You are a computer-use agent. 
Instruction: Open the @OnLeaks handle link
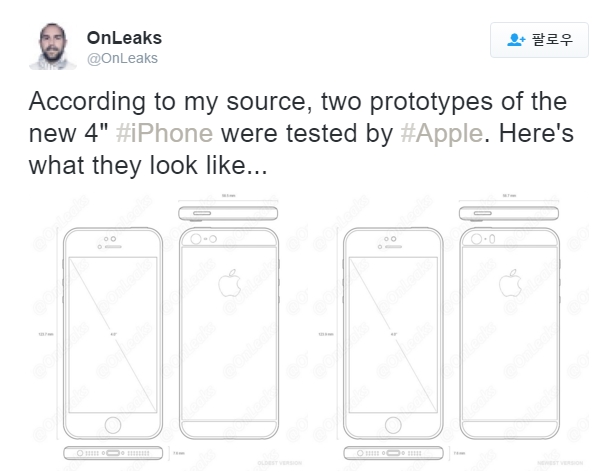[122, 58]
